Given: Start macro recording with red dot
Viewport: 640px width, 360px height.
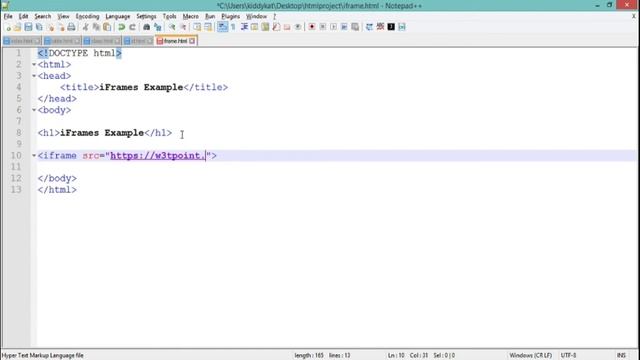Looking at the screenshot, I should (x=312, y=27).
